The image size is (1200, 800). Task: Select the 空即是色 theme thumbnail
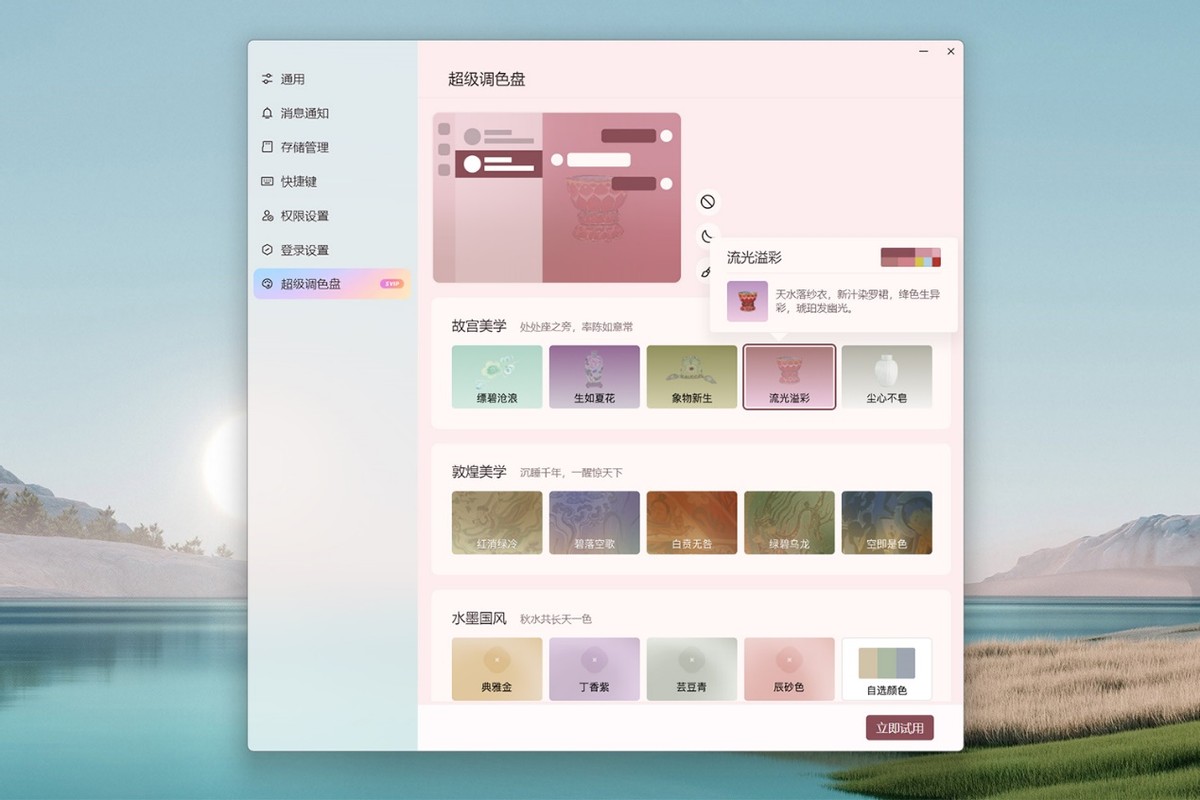pos(886,521)
